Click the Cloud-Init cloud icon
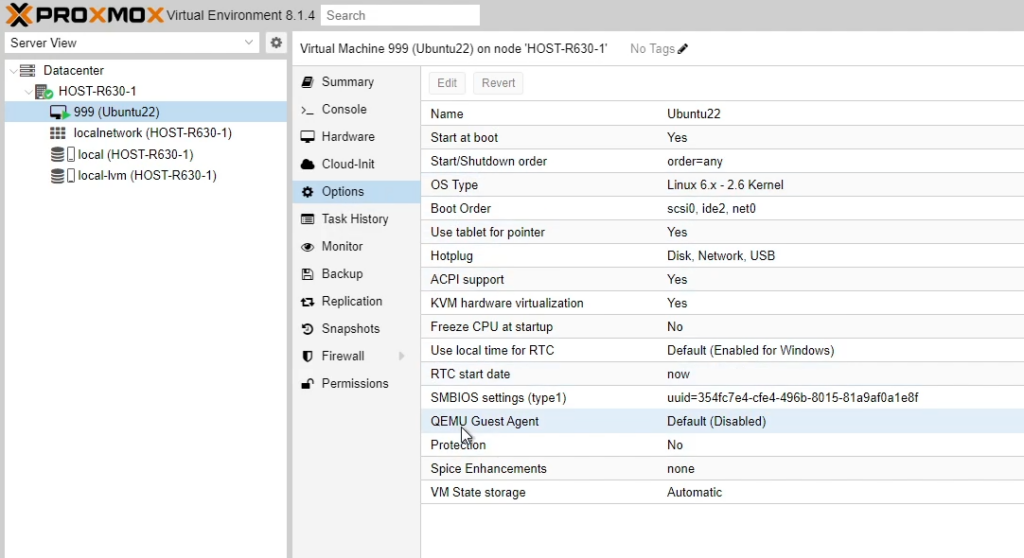Viewport: 1024px width, 558px height. 307,164
